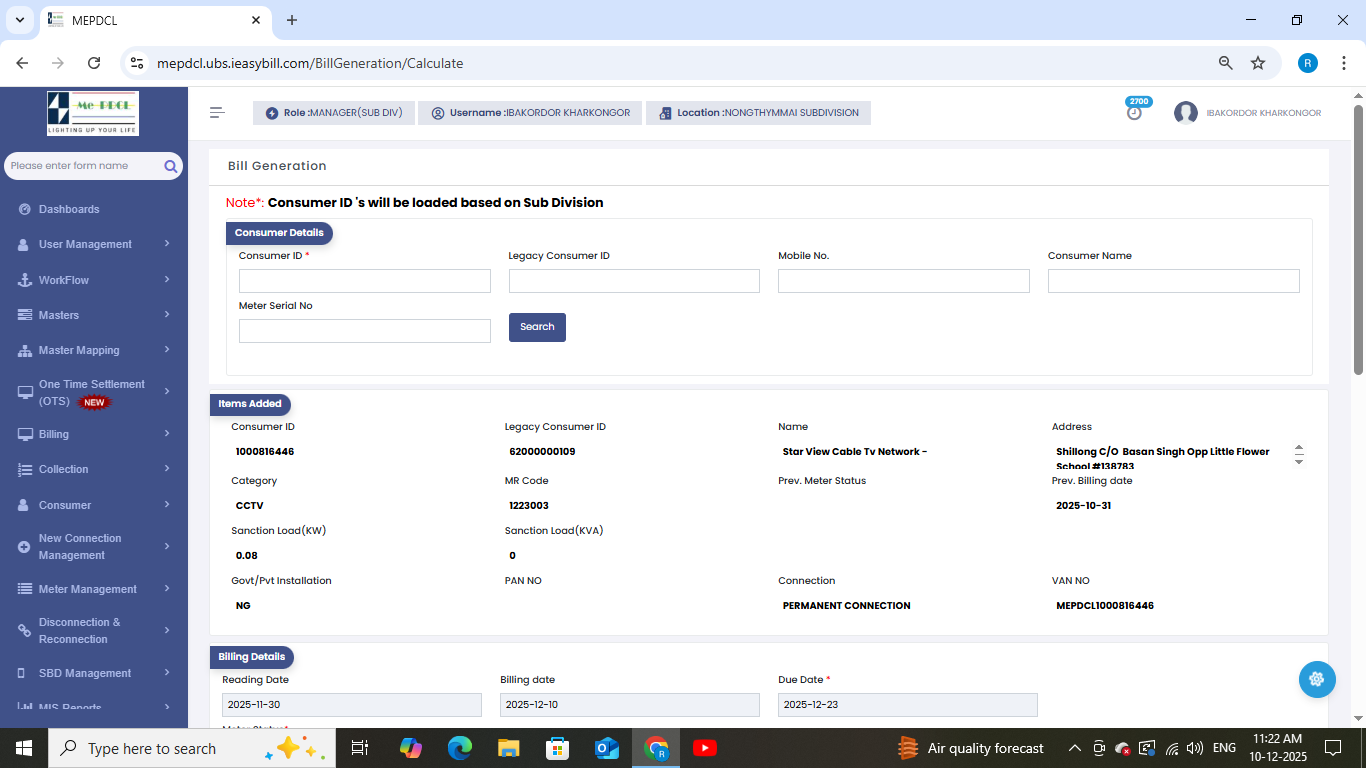Expand the User Management menu
Screen dimensions: 1366x768
point(93,244)
